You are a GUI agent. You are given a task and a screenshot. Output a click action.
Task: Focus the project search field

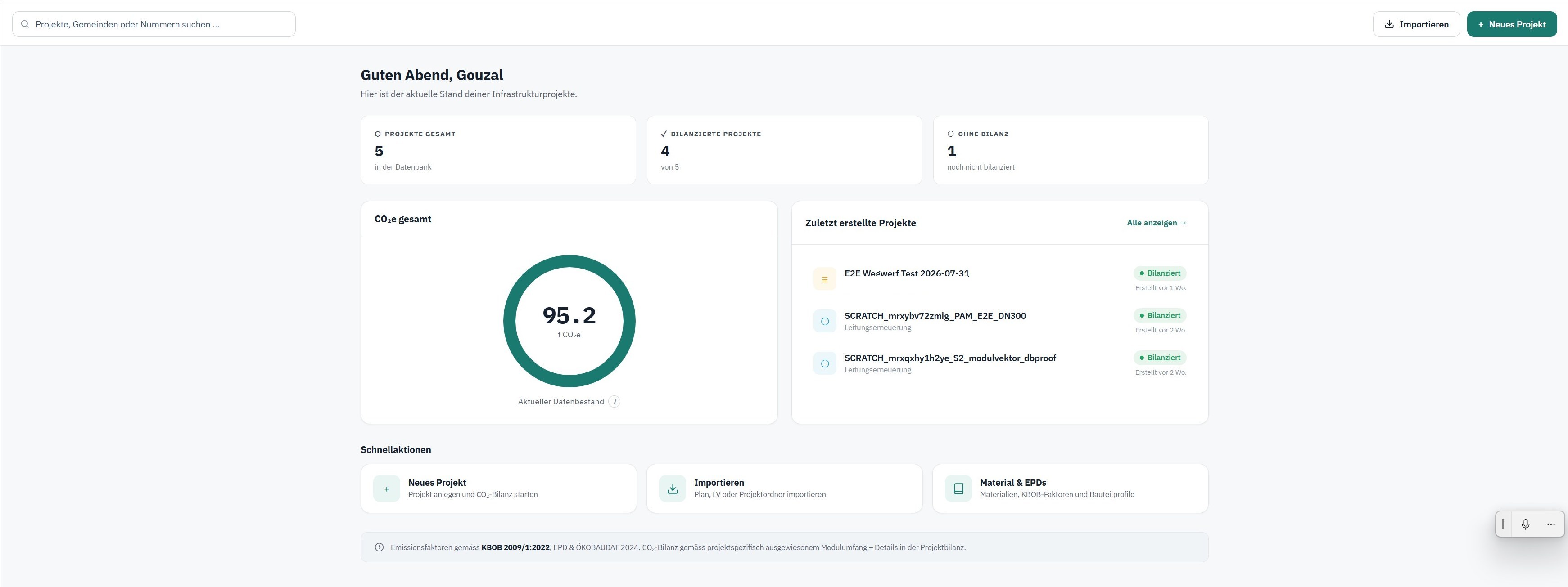click(154, 24)
